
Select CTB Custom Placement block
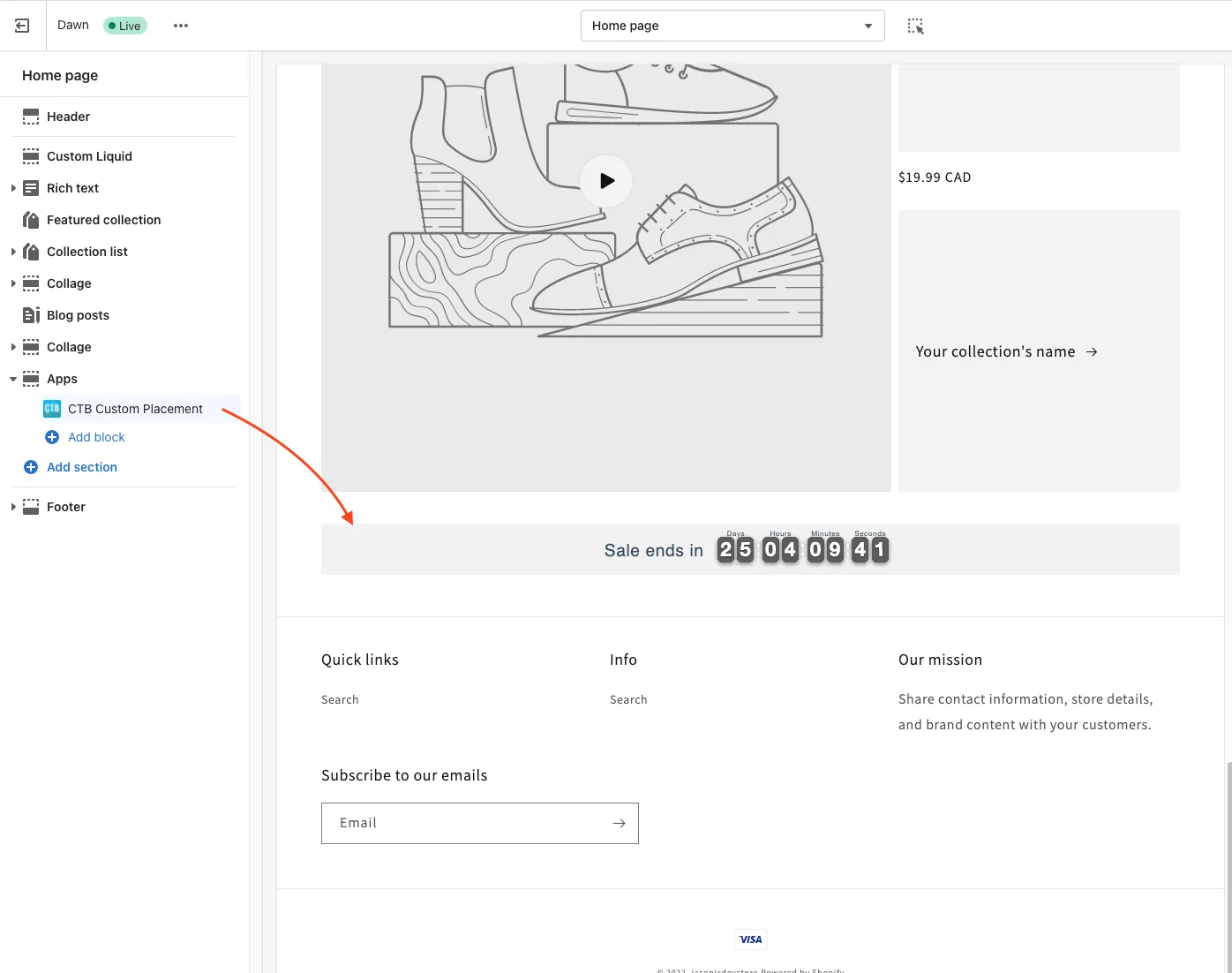[x=137, y=409]
